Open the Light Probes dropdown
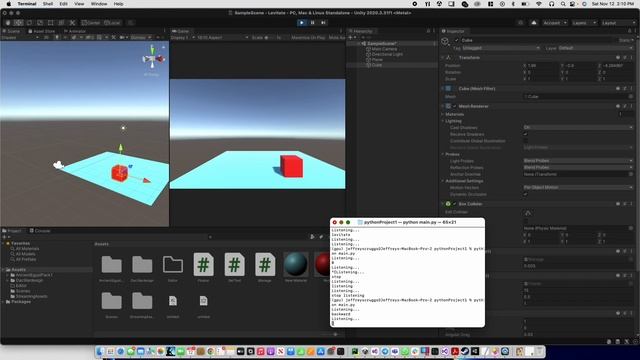The width and height of the screenshot is (640, 360). (578, 161)
